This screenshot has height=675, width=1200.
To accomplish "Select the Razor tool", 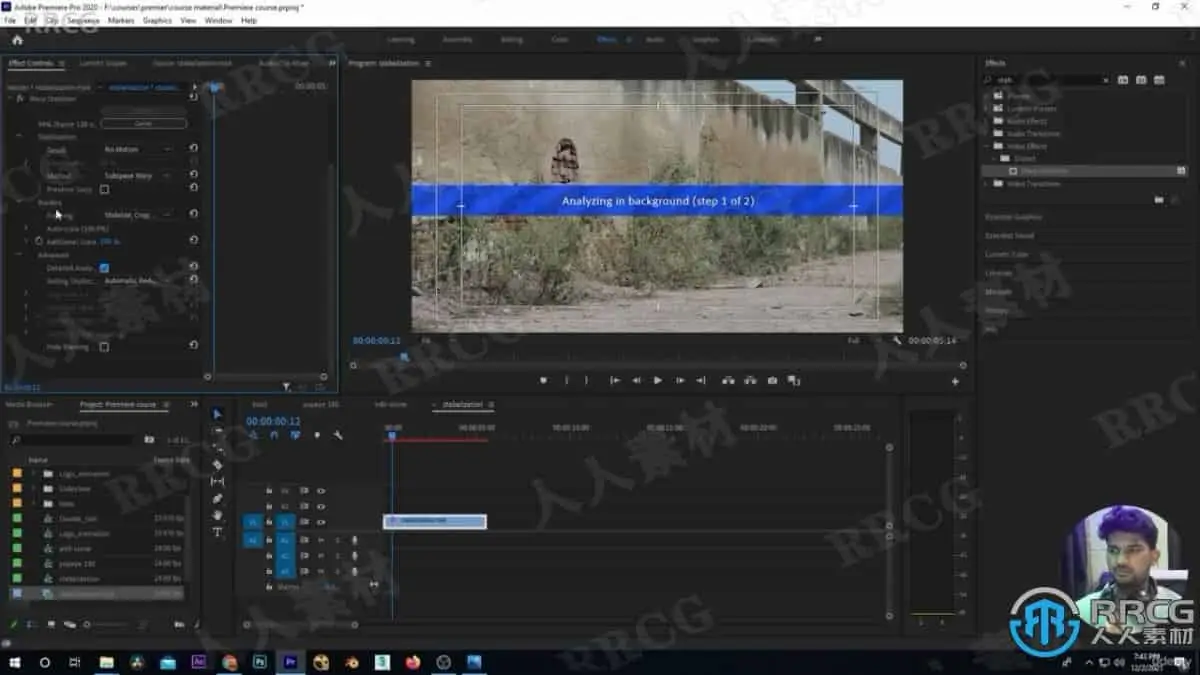I will (218, 465).
